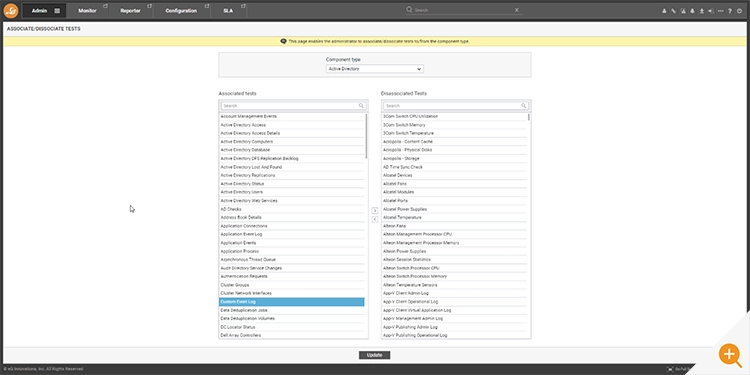Select App-V Publishing Operational Log test
750x375 pixels.
pyautogui.click(x=454, y=335)
